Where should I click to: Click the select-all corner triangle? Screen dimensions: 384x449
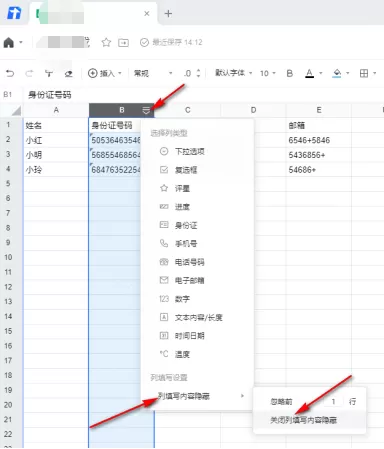pyautogui.click(x=16, y=110)
